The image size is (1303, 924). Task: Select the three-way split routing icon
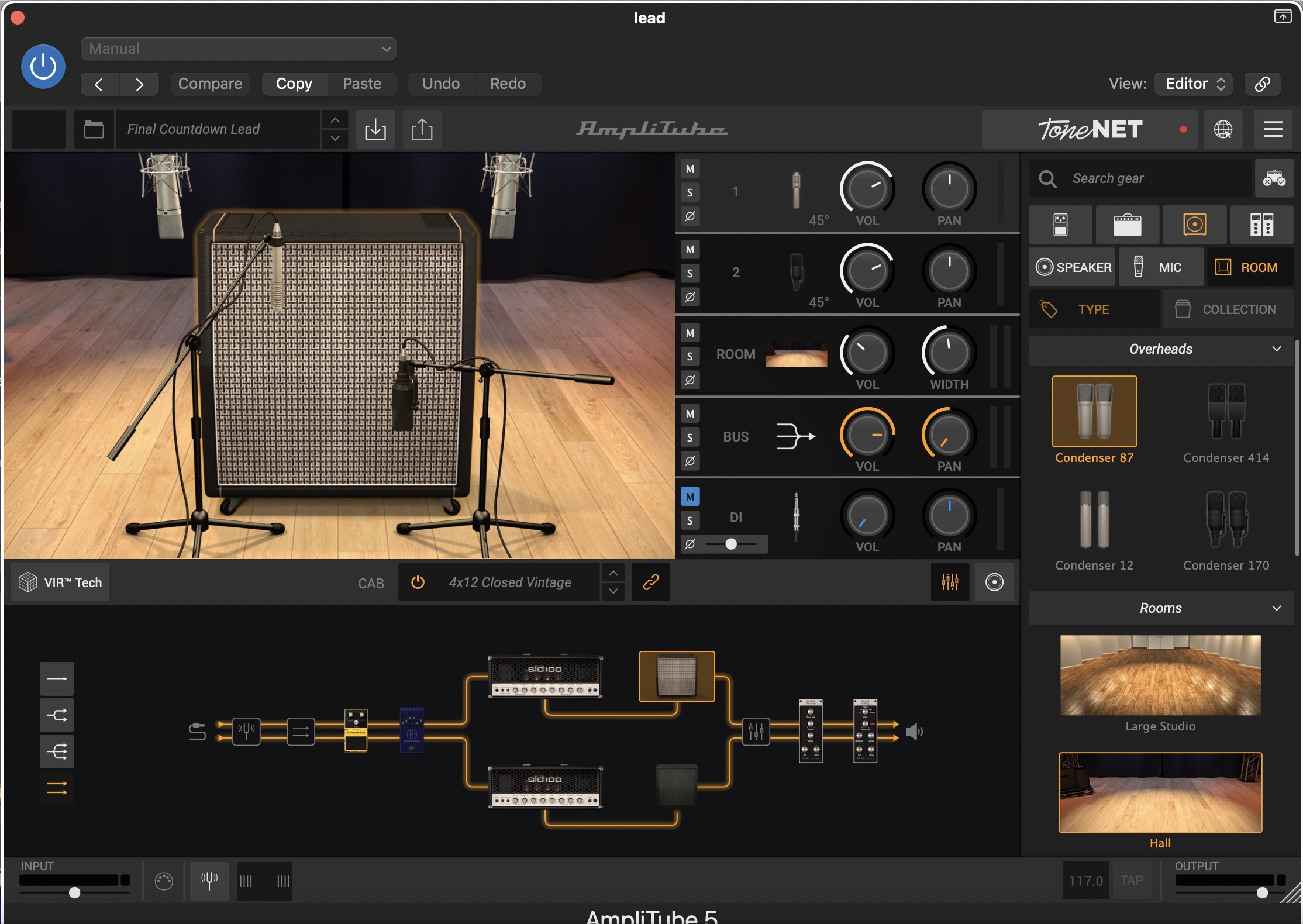[57, 751]
